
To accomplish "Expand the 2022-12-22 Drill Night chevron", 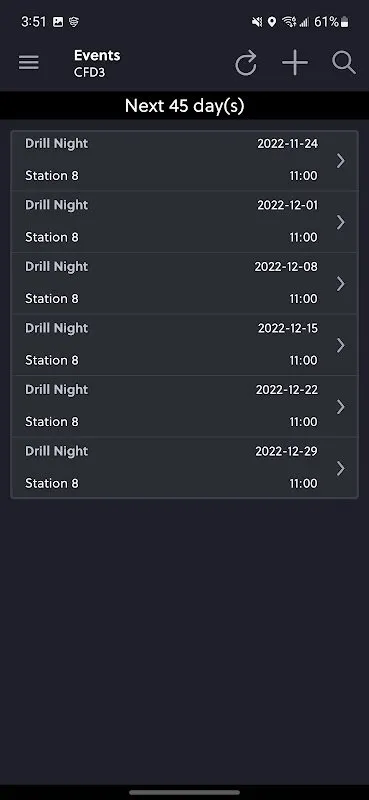I will pos(340,407).
